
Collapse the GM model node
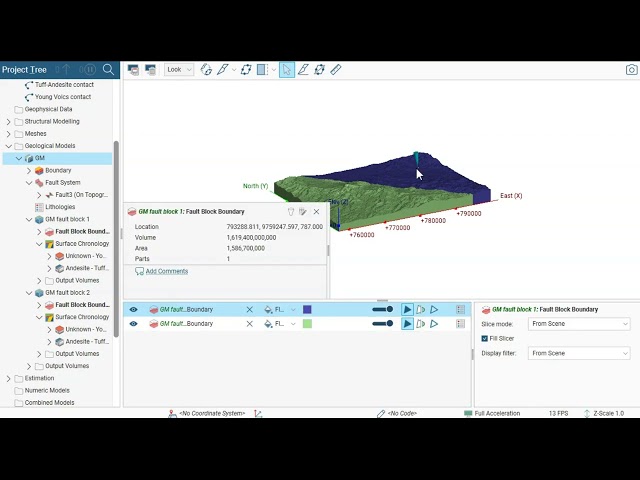[x=19, y=158]
